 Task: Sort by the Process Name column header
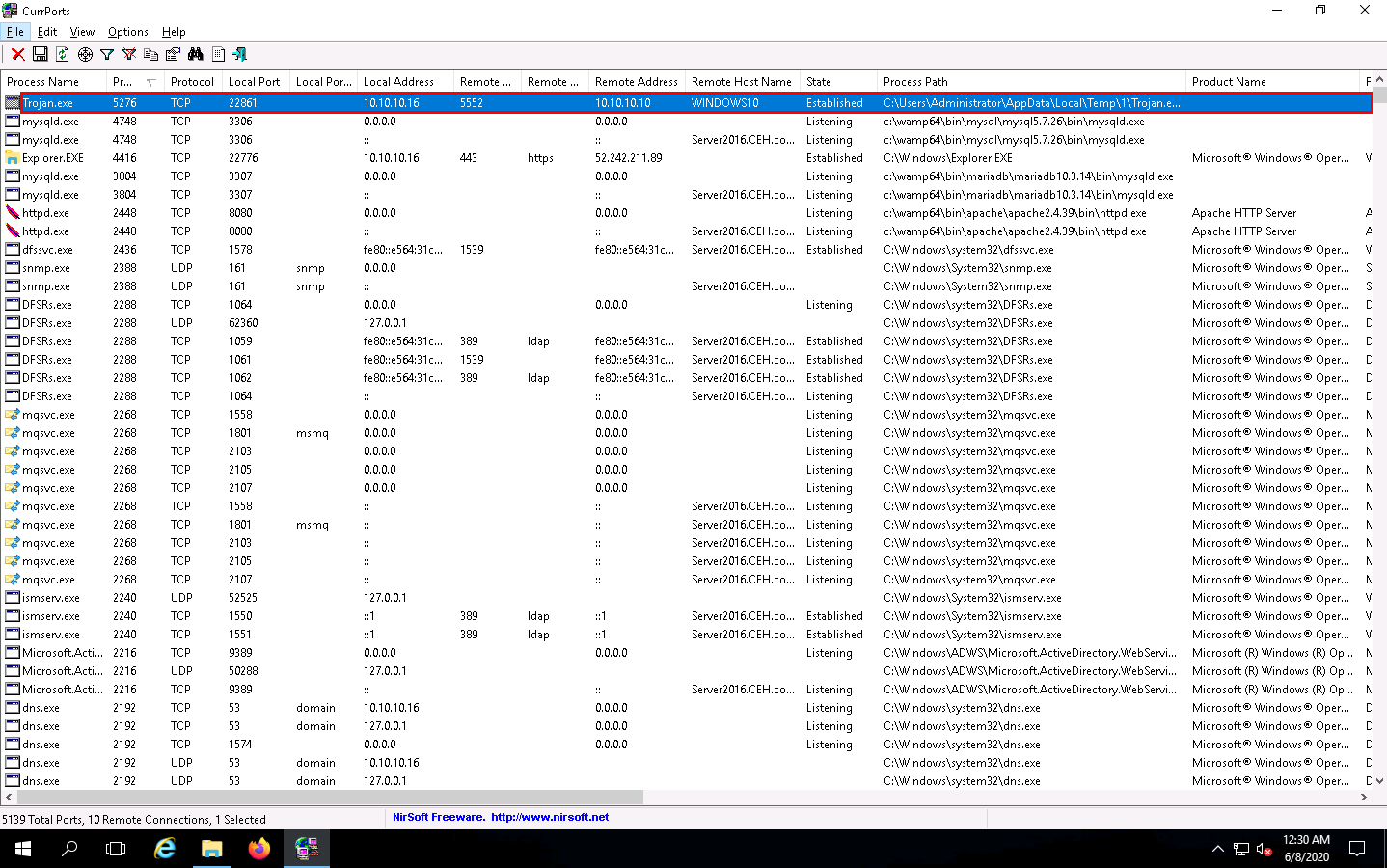tap(53, 82)
